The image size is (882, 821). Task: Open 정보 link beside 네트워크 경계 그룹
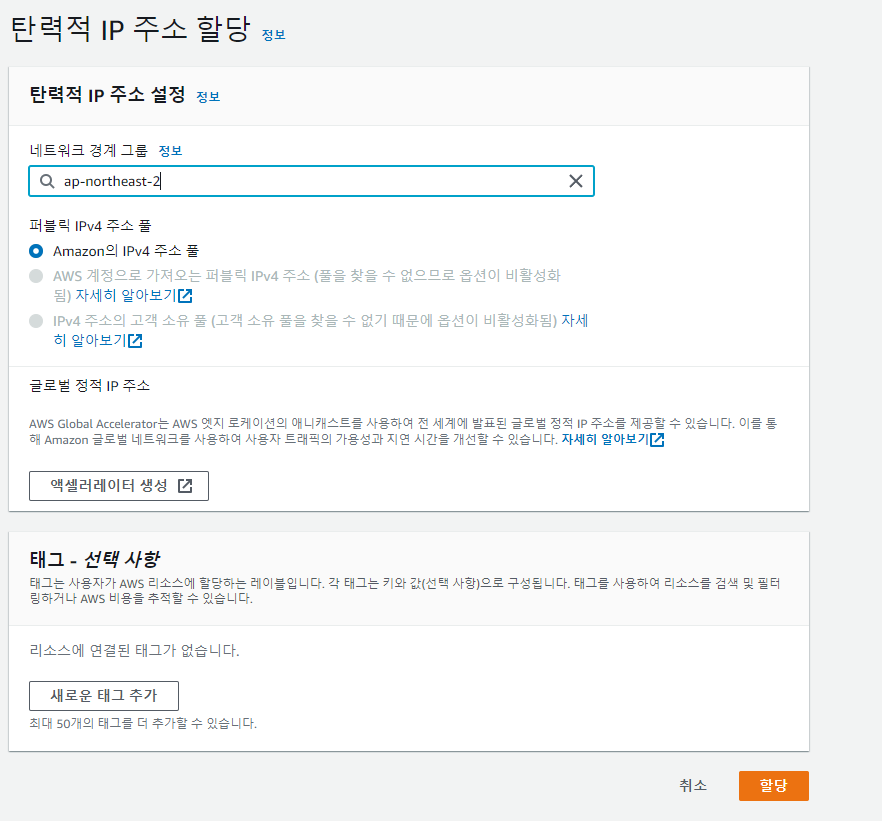point(170,151)
